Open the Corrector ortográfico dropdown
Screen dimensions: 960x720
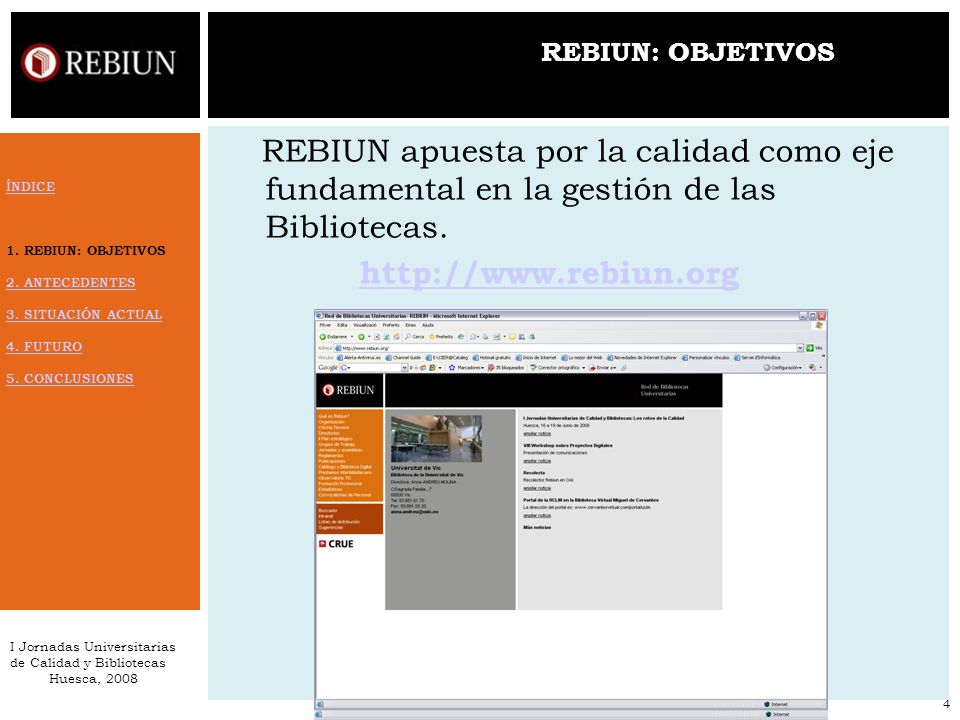(558, 368)
